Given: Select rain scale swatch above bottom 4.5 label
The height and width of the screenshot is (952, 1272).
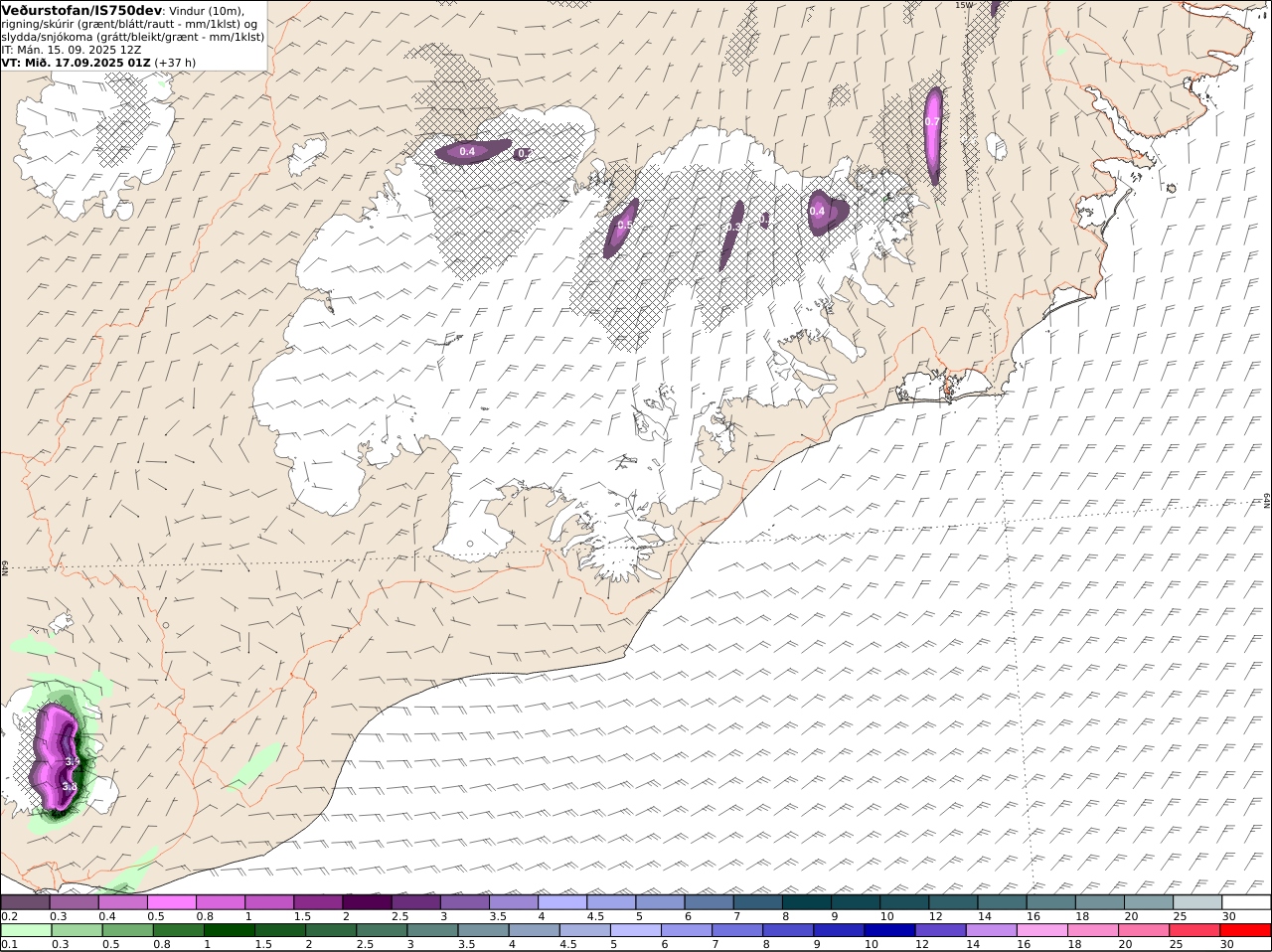Looking at the screenshot, I should point(584,930).
